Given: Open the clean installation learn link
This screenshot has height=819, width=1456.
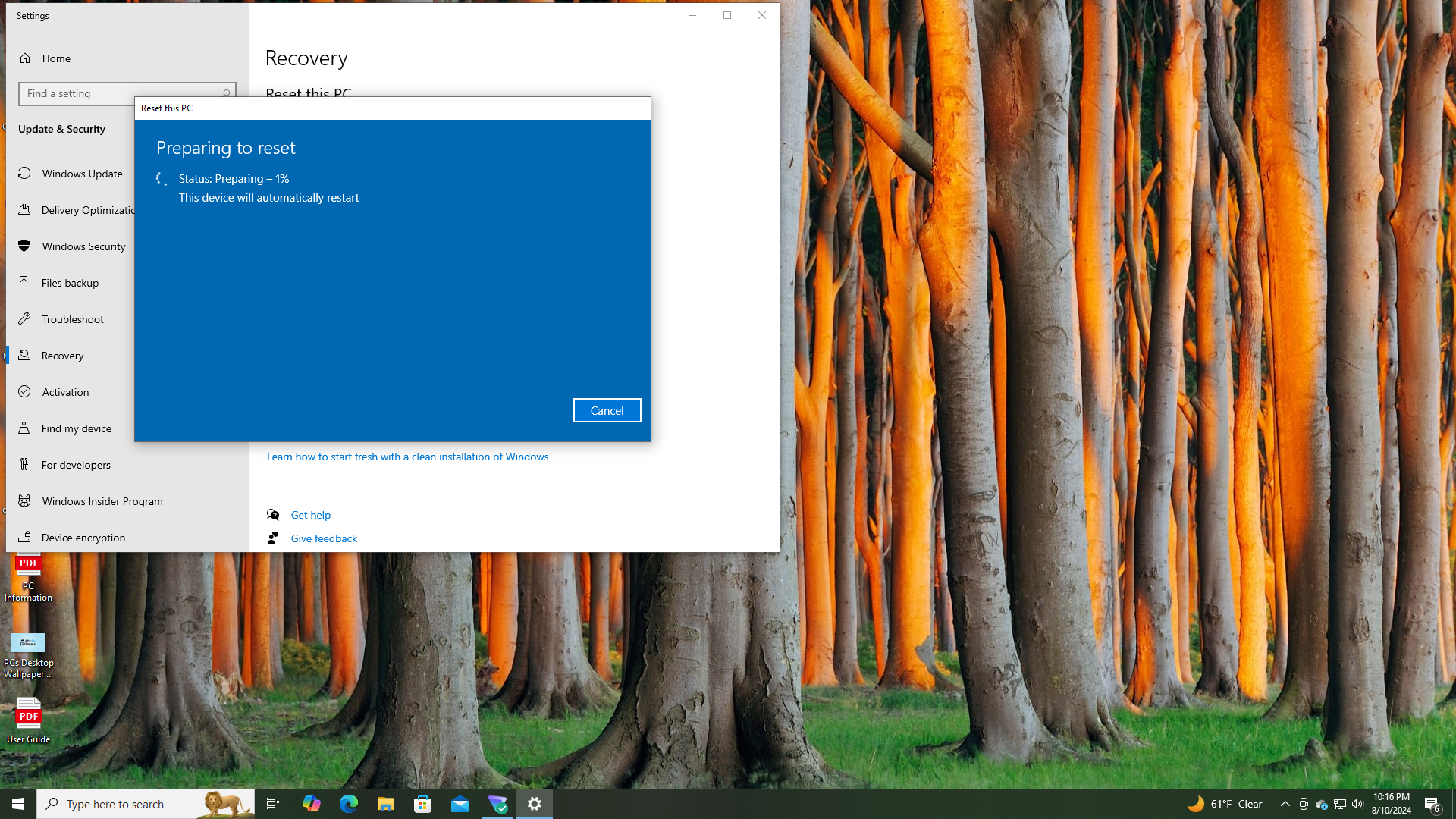Looking at the screenshot, I should (x=407, y=457).
